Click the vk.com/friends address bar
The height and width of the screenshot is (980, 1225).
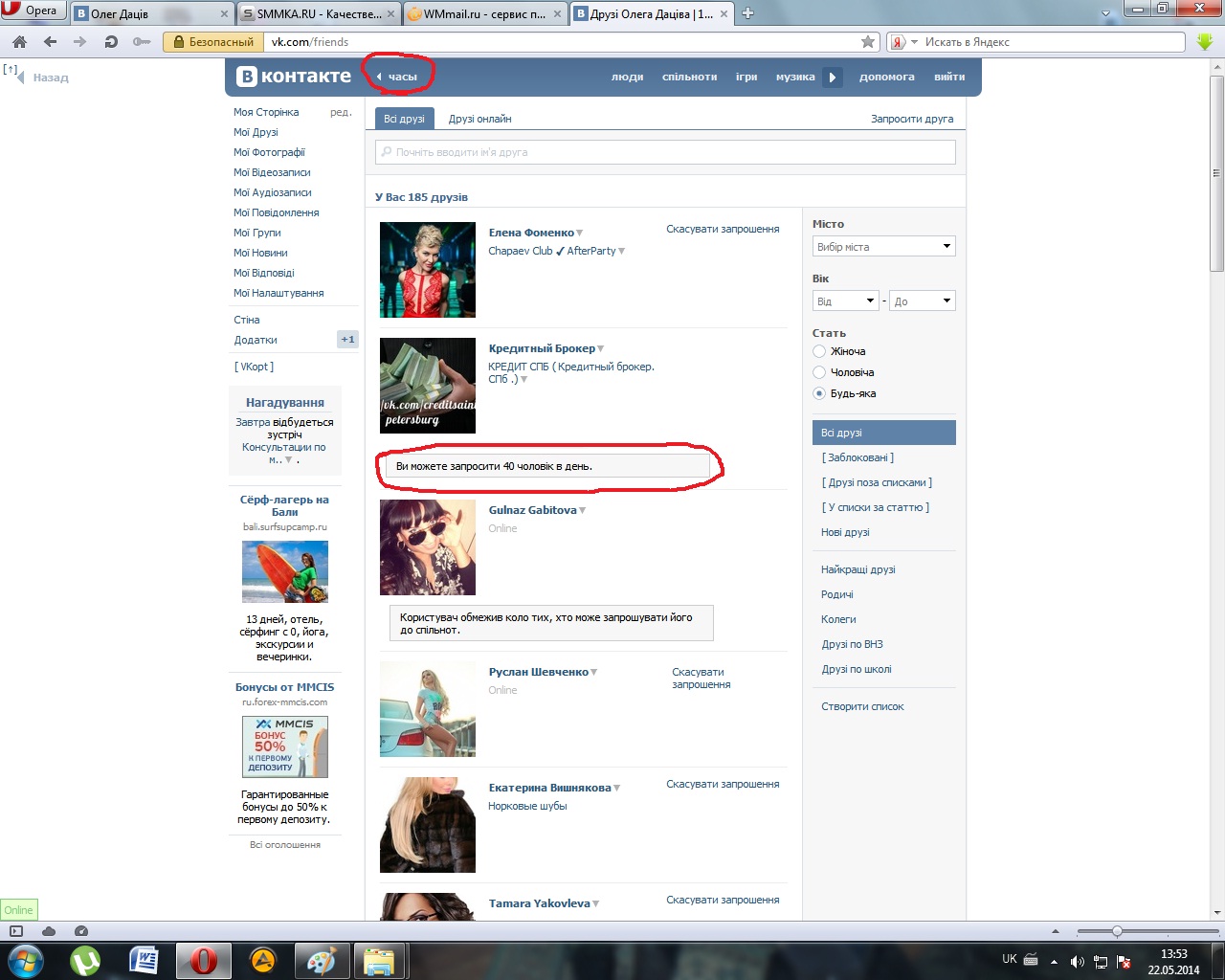tap(563, 42)
